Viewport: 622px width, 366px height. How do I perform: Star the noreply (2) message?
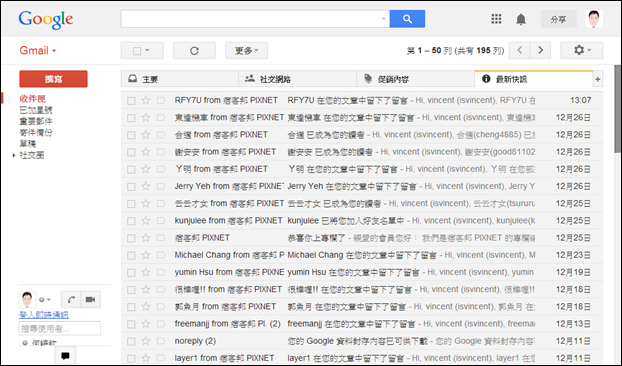146,341
